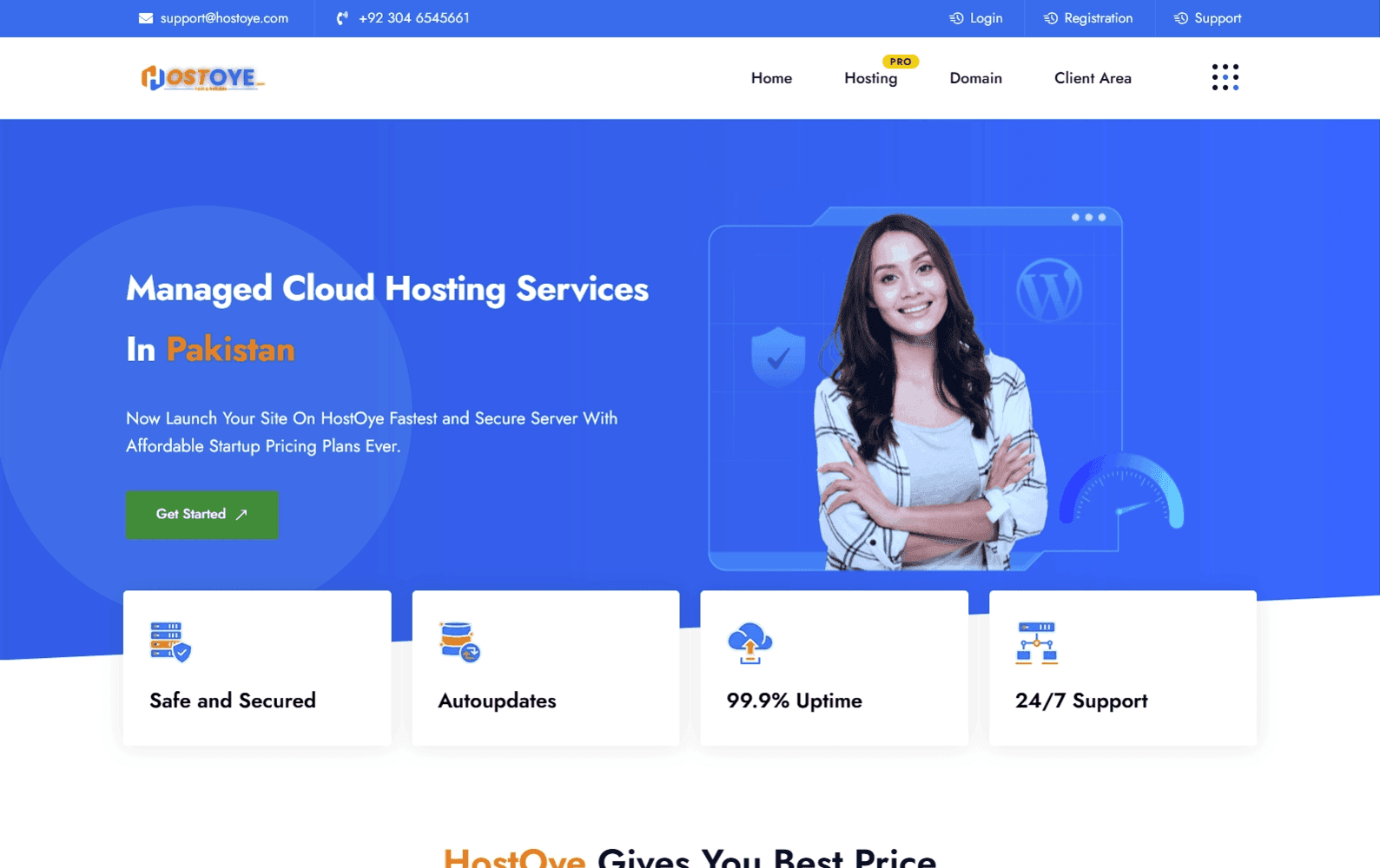Image resolution: width=1380 pixels, height=868 pixels.
Task: Click the 99.9% Uptime cloud upload icon
Action: coord(749,642)
